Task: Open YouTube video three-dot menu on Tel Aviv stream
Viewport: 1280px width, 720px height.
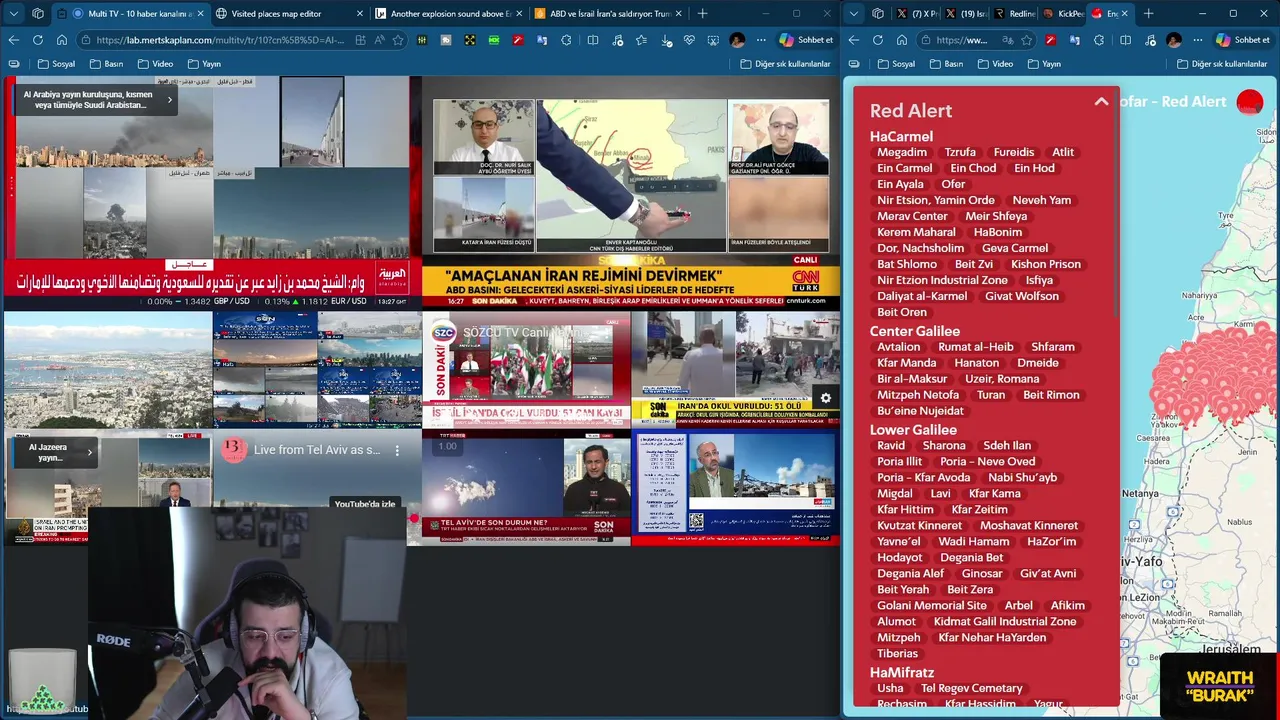Action: coord(397,451)
